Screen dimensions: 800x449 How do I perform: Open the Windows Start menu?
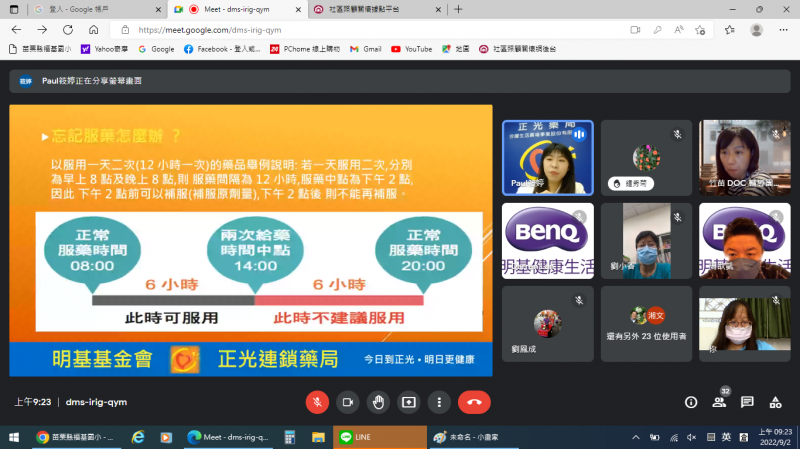14,437
